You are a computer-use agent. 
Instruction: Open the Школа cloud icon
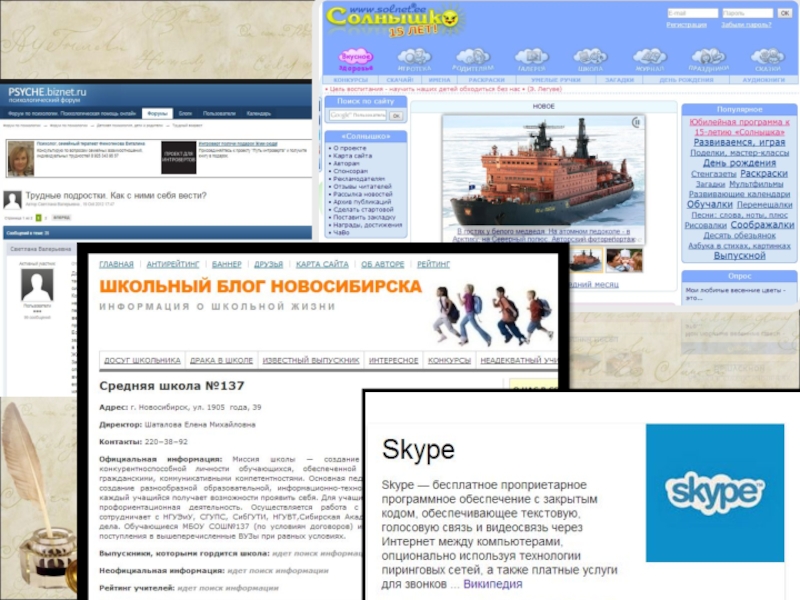(x=590, y=60)
